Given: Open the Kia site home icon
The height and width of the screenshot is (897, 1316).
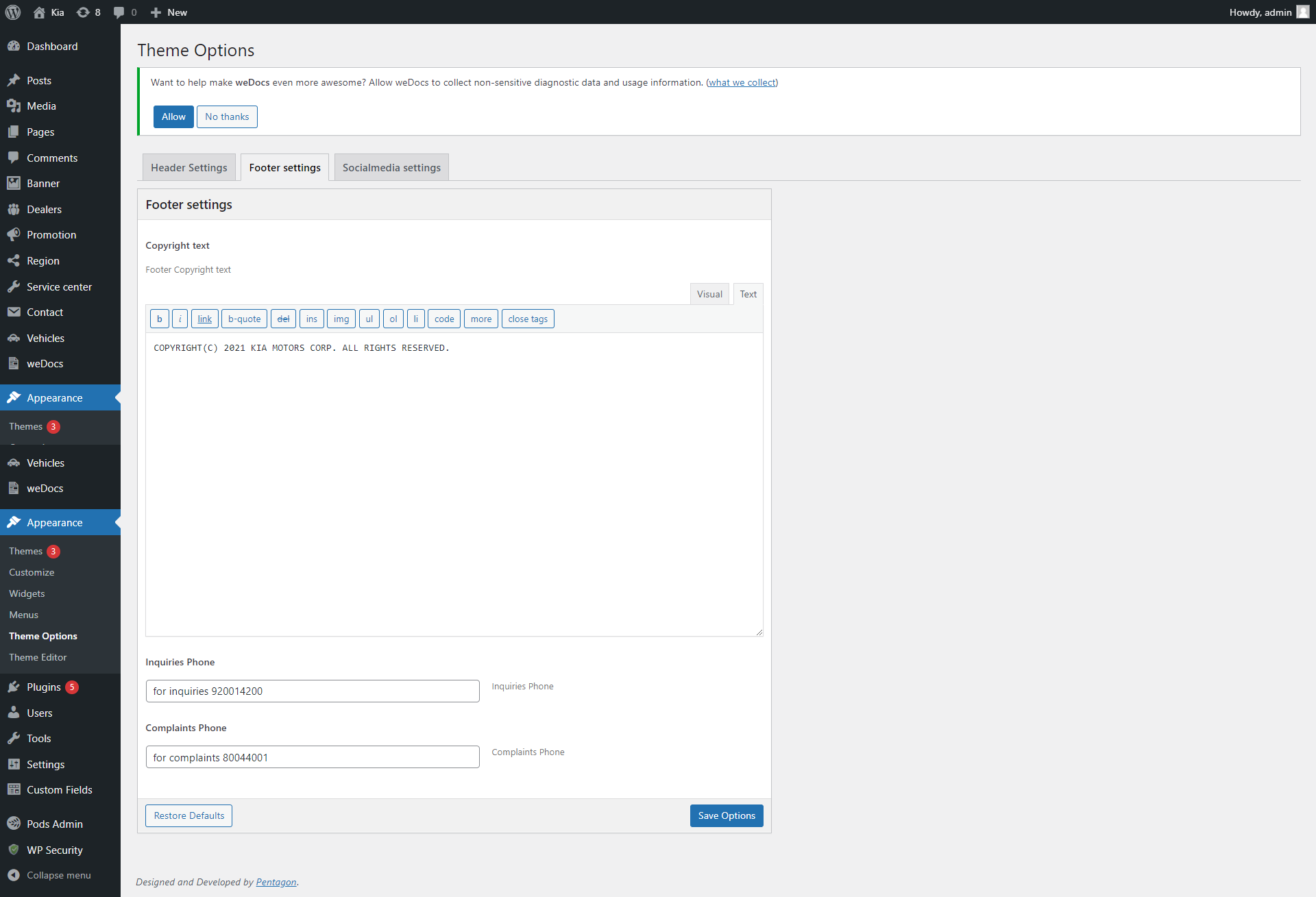Looking at the screenshot, I should pos(39,12).
